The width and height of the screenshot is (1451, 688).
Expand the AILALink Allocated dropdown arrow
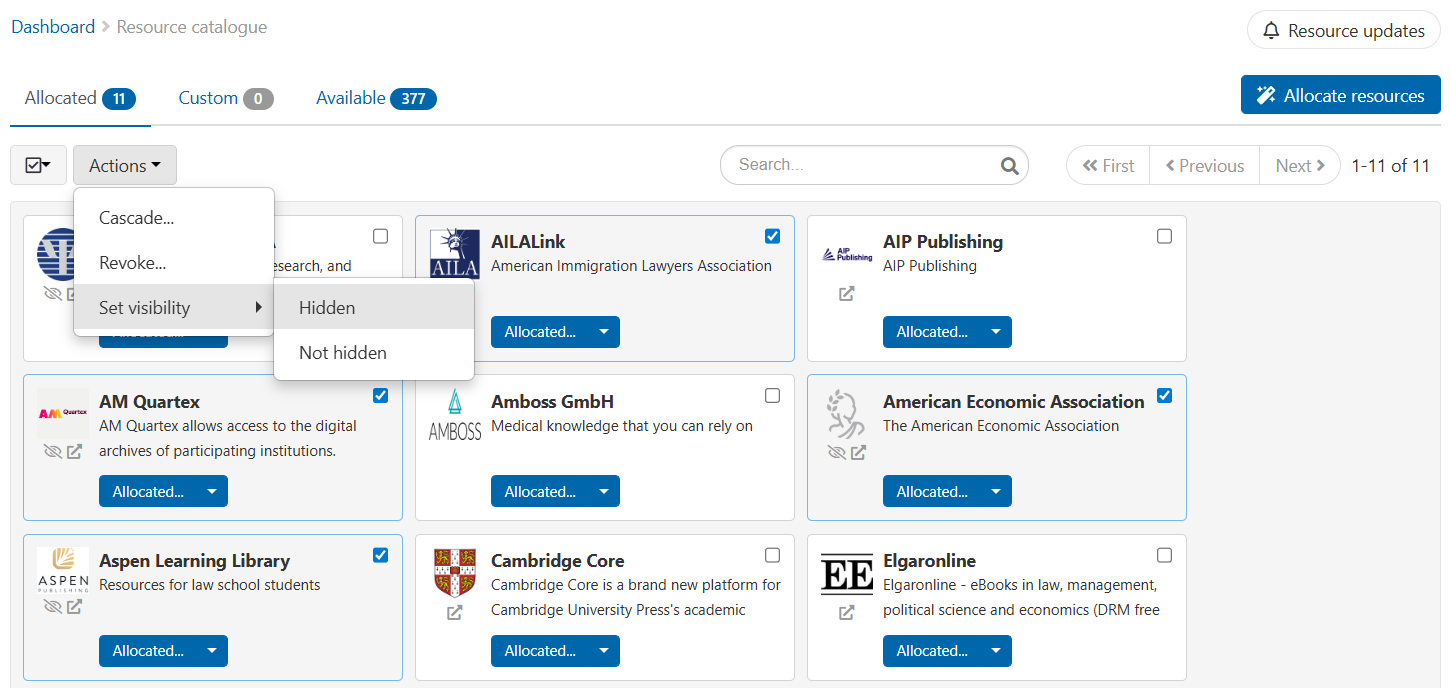(x=604, y=332)
